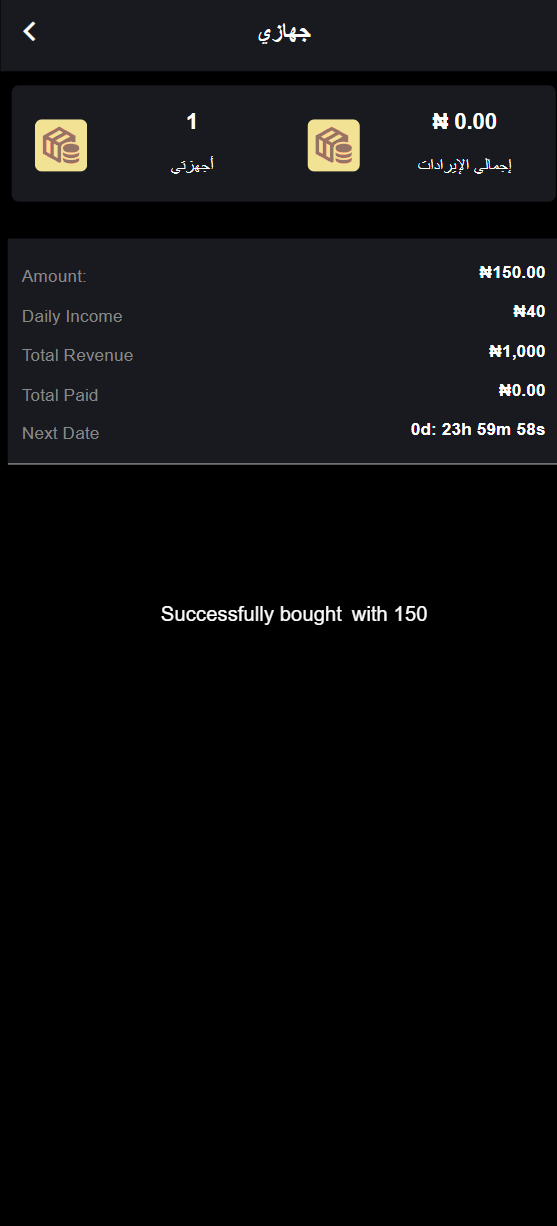The image size is (557, 1226).
Task: Click the ₦0.00 total paid value
Action: (522, 390)
